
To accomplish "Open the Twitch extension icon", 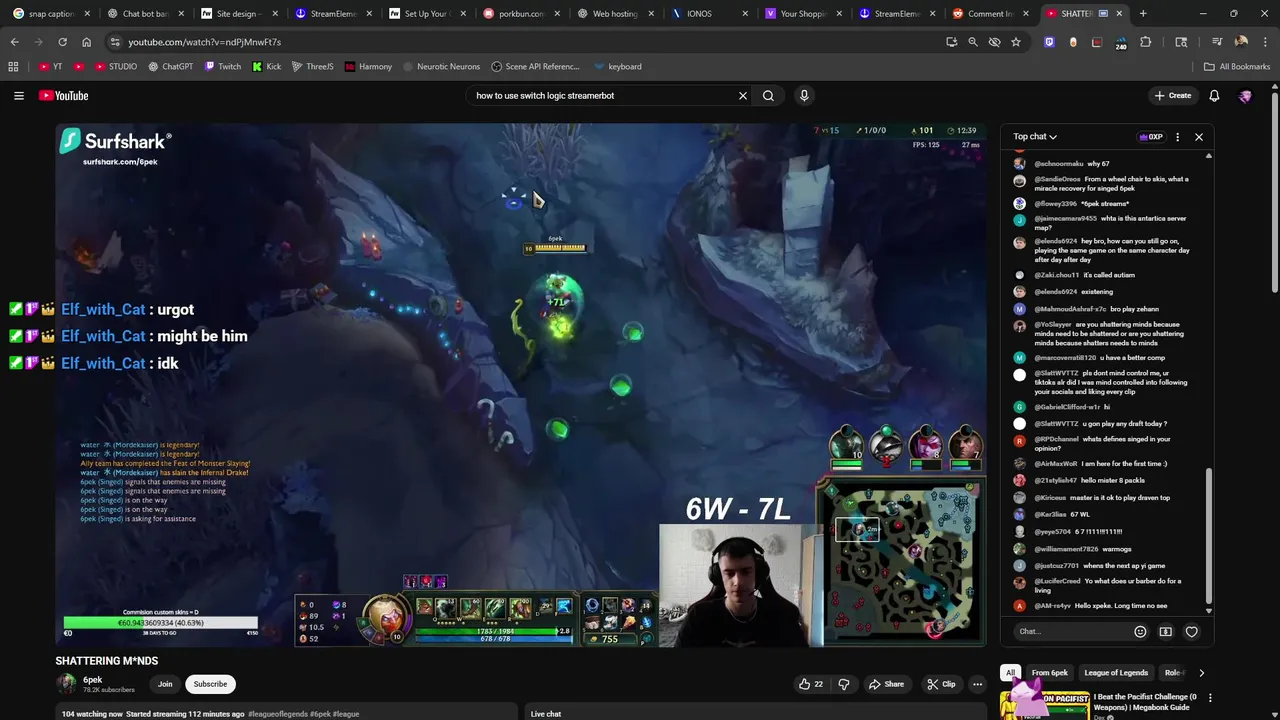I will pos(1049,42).
